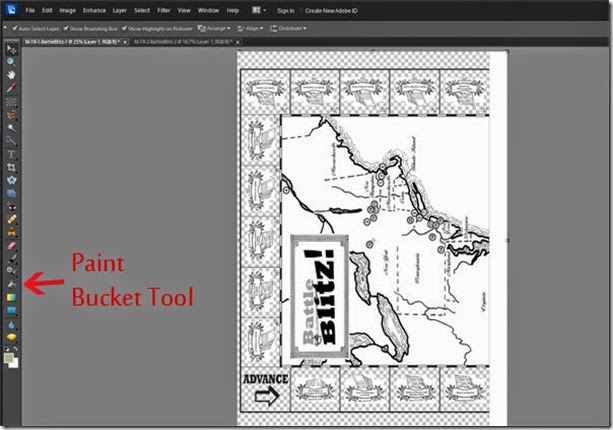
Task: Select the Lasso tool
Action: point(11,115)
